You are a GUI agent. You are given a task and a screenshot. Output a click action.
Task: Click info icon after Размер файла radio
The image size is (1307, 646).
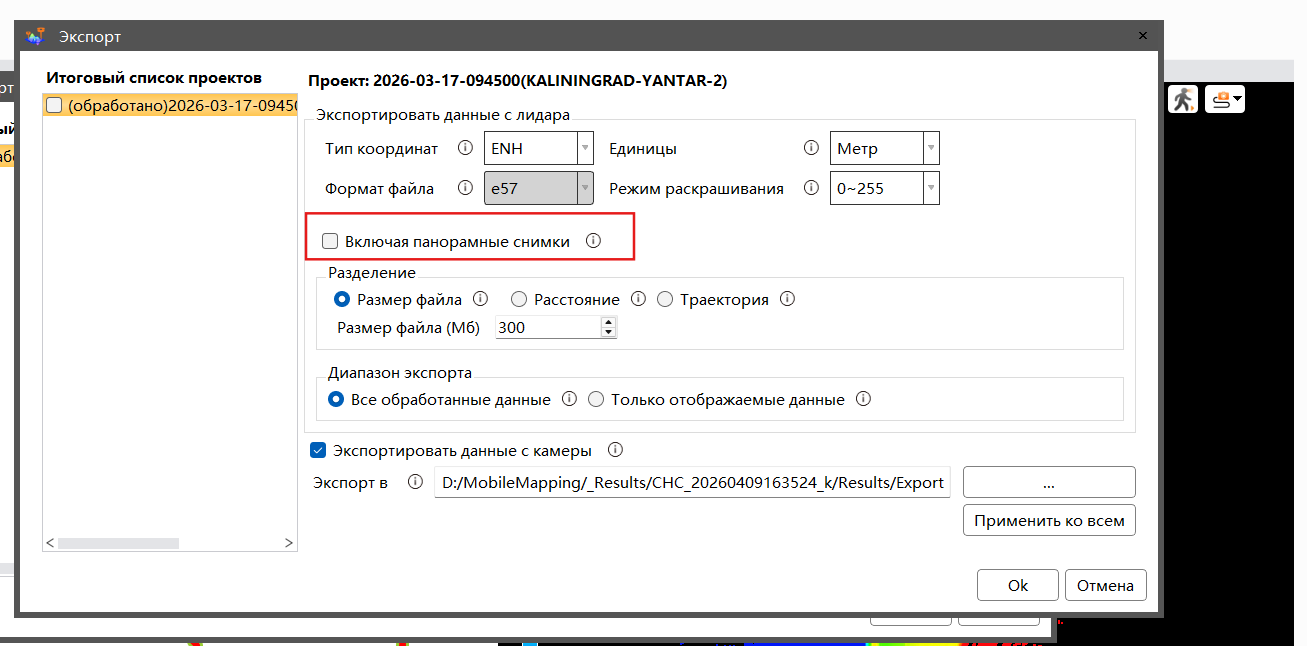coord(480,299)
